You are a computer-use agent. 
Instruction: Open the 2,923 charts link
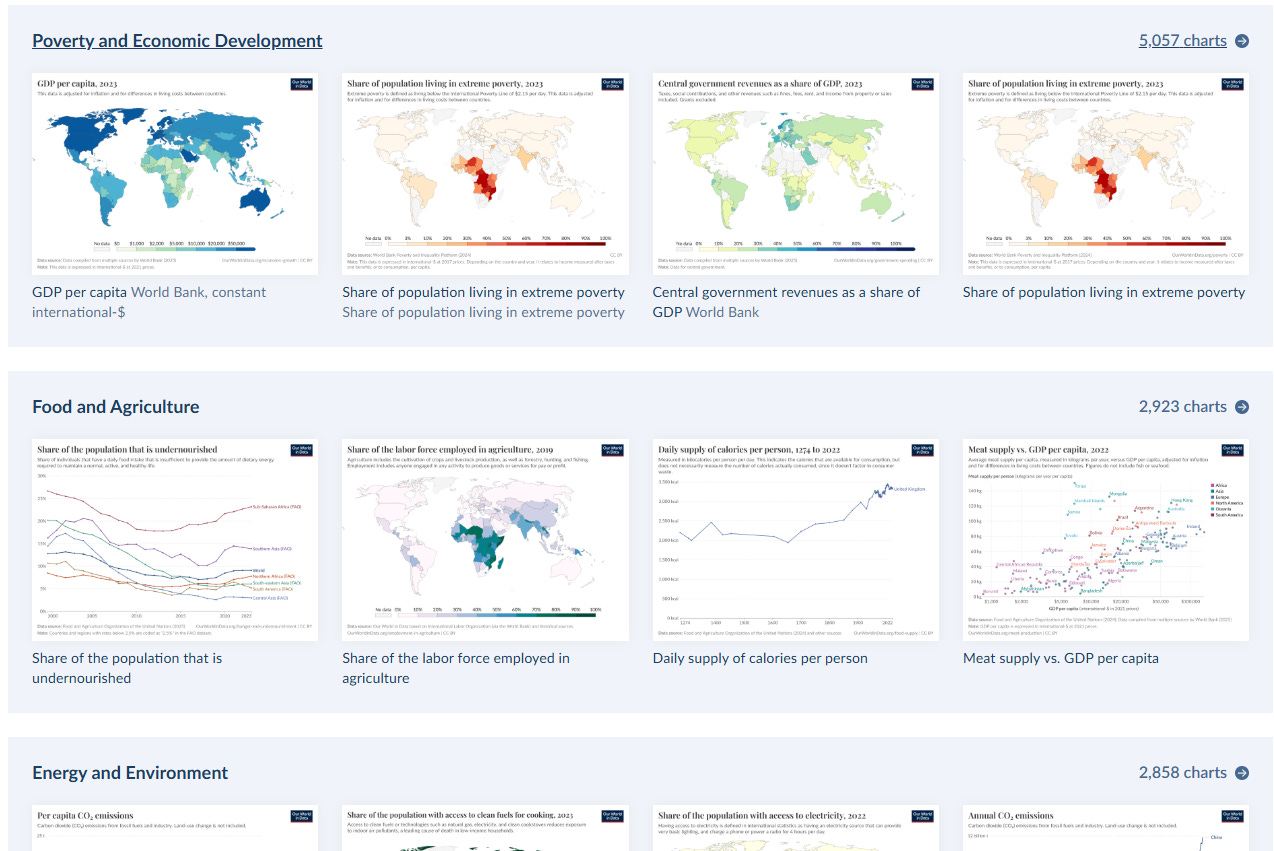pyautogui.click(x=1182, y=407)
